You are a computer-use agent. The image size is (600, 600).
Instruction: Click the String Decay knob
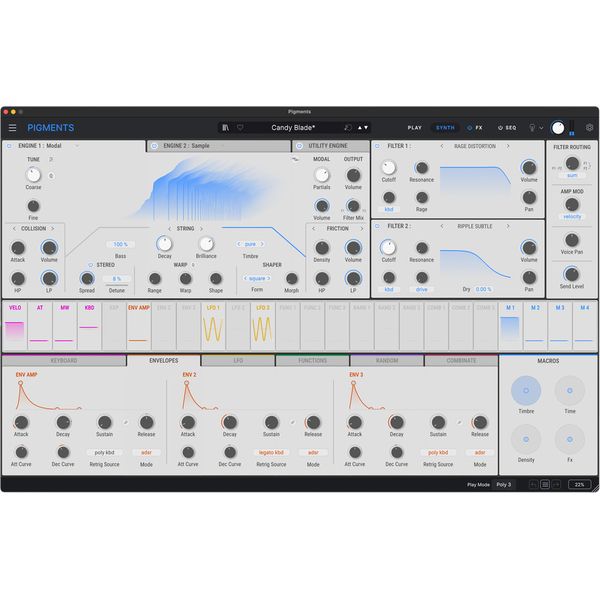164,244
